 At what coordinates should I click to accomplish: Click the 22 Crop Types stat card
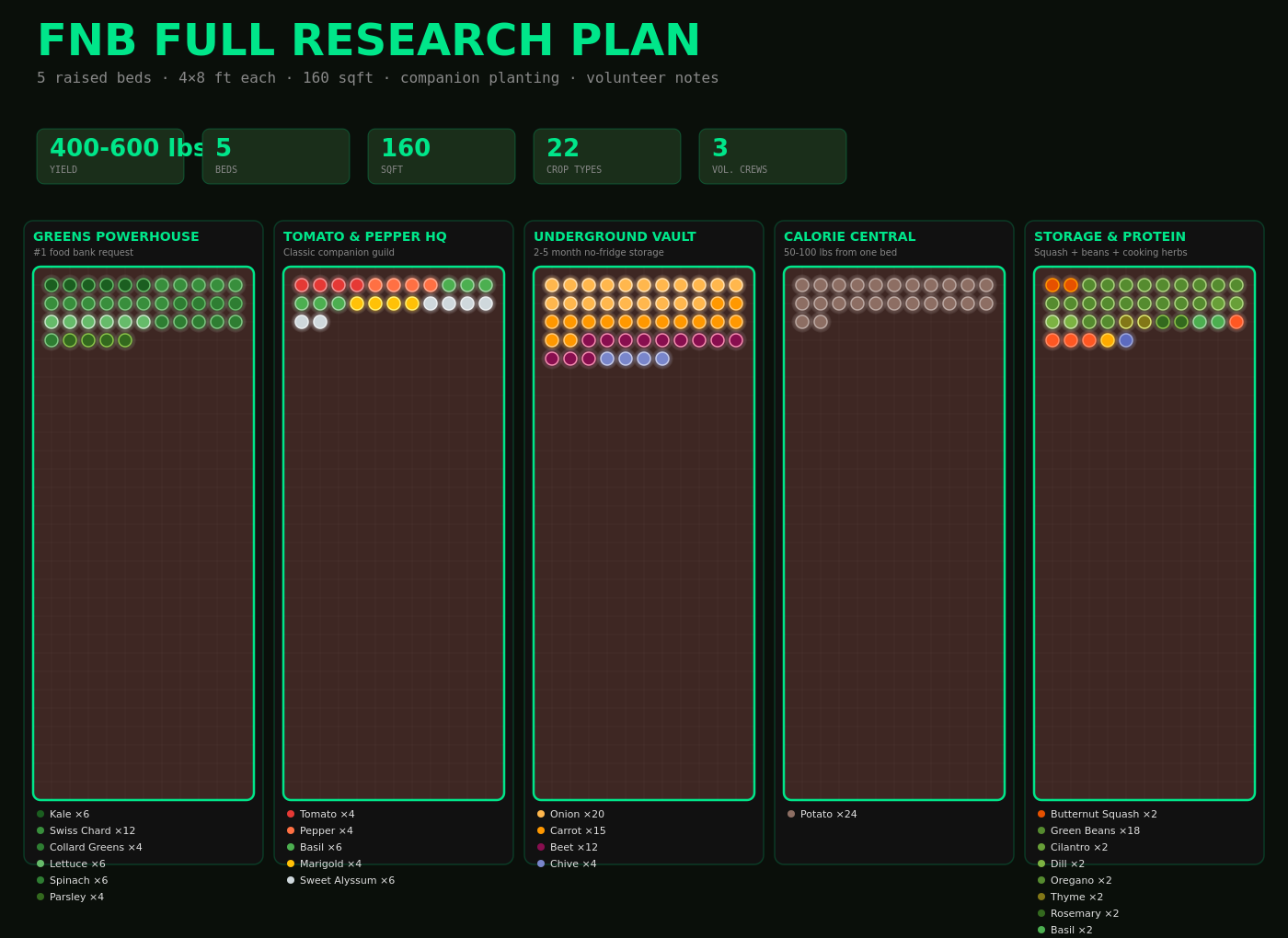point(607,156)
